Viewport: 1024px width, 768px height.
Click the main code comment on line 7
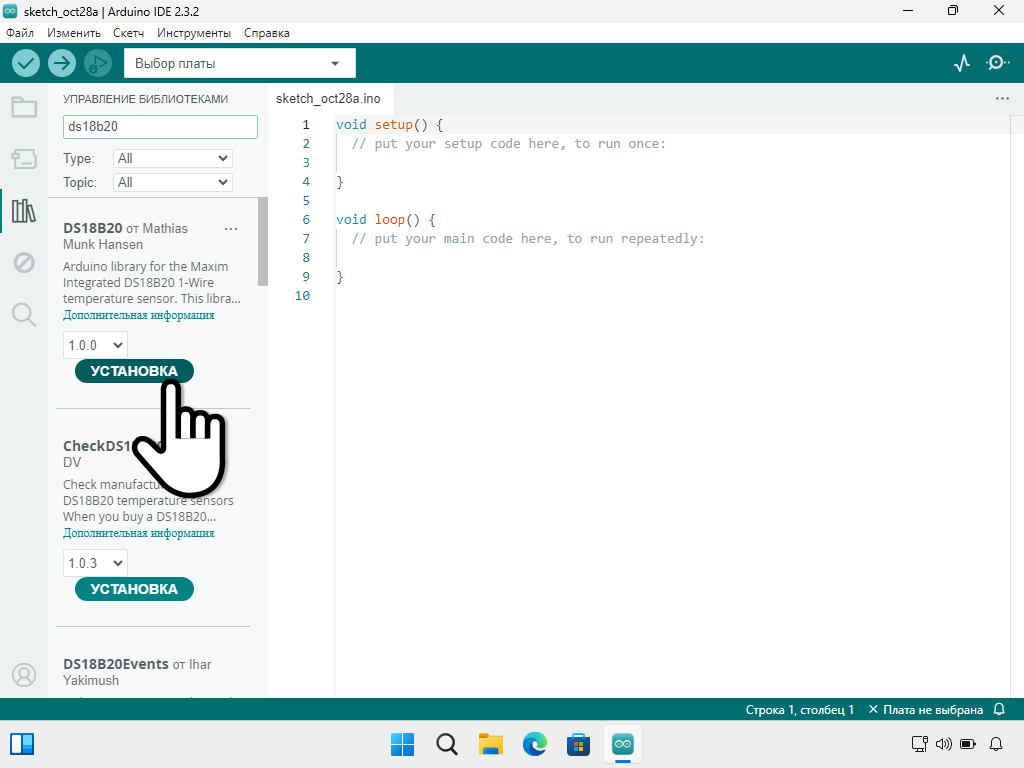[x=528, y=238]
